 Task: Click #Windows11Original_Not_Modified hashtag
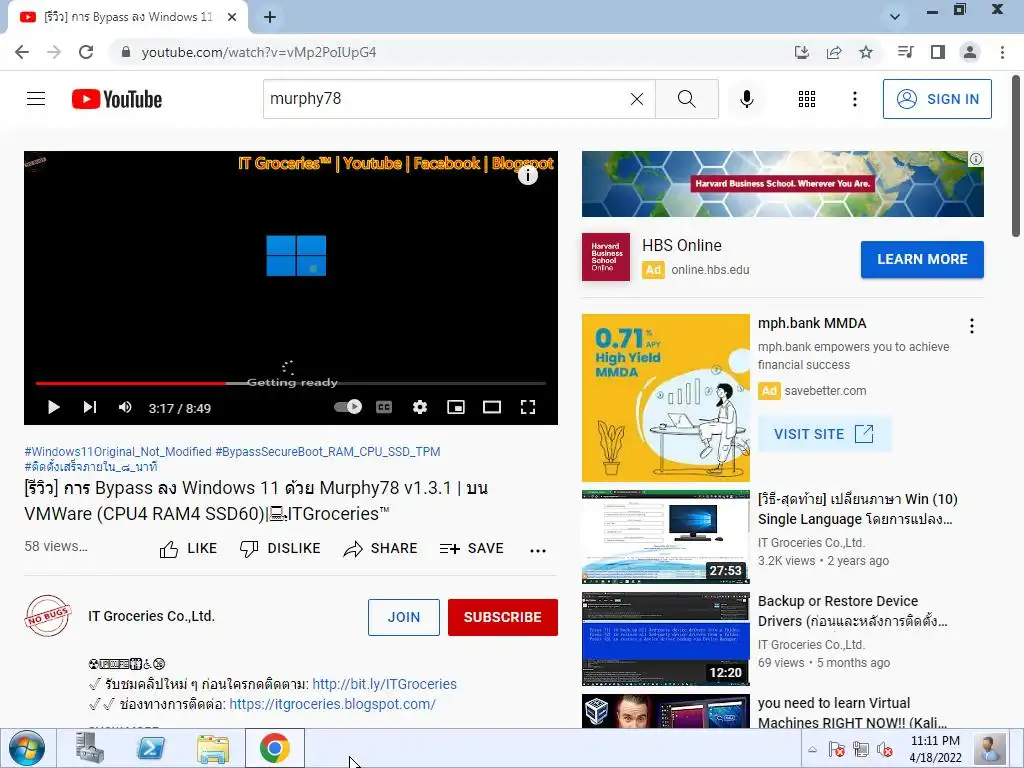(x=118, y=451)
